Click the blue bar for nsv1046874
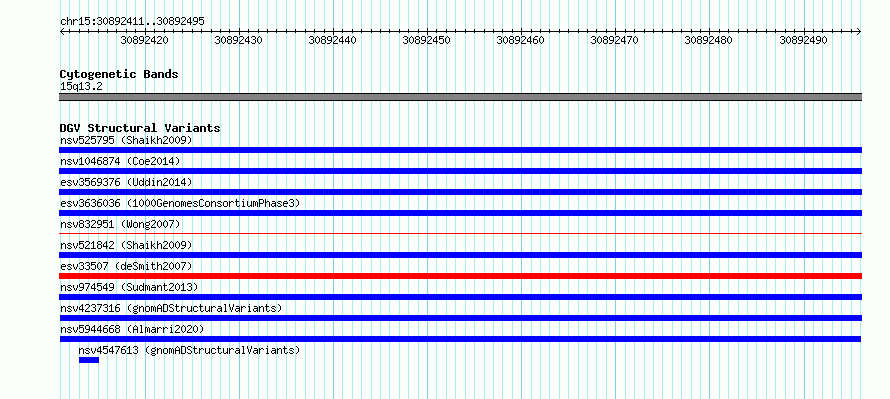The image size is (890, 399). [x=460, y=171]
